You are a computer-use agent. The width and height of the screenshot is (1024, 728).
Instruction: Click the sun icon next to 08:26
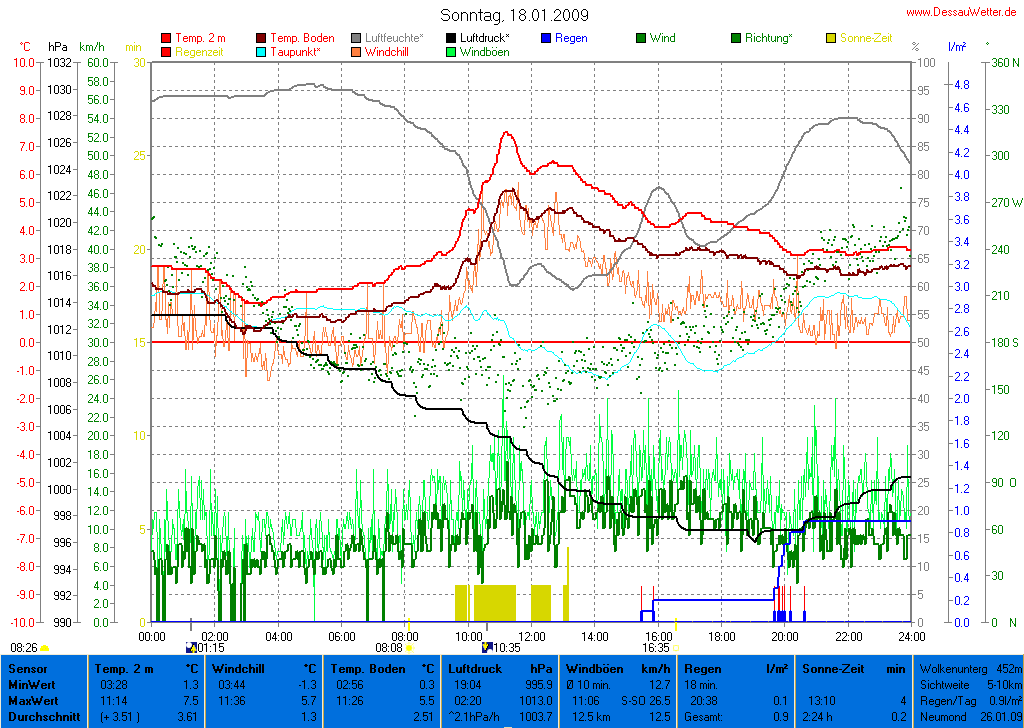point(45,648)
